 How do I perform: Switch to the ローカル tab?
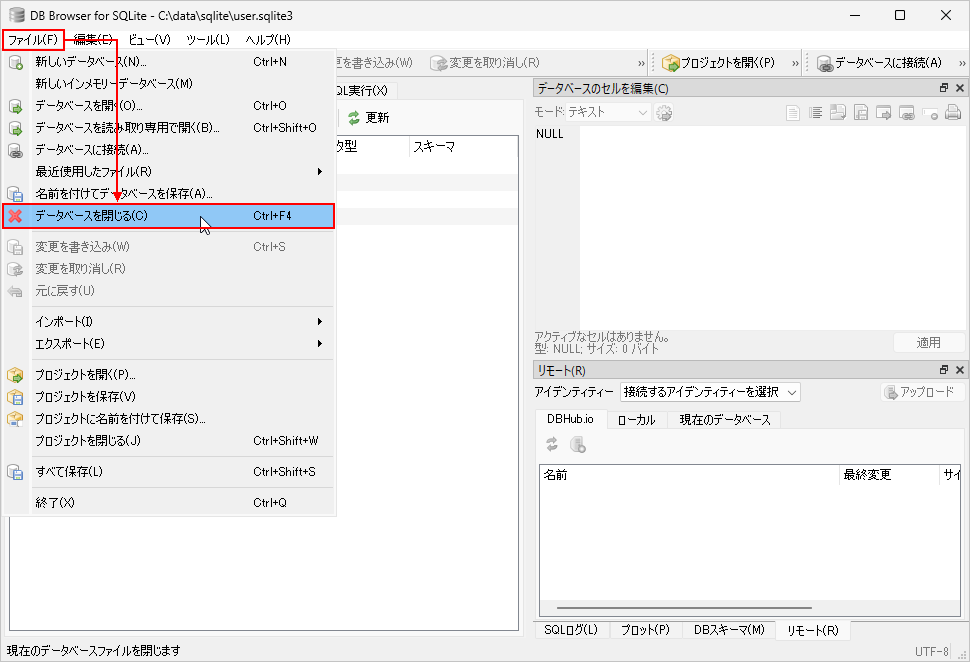point(637,420)
